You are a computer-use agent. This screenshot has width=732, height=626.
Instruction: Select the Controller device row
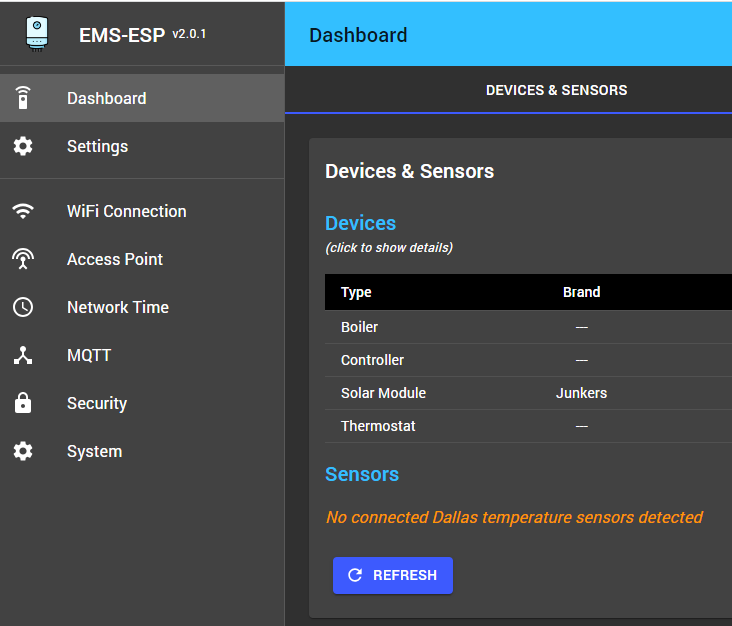[x=372, y=360]
